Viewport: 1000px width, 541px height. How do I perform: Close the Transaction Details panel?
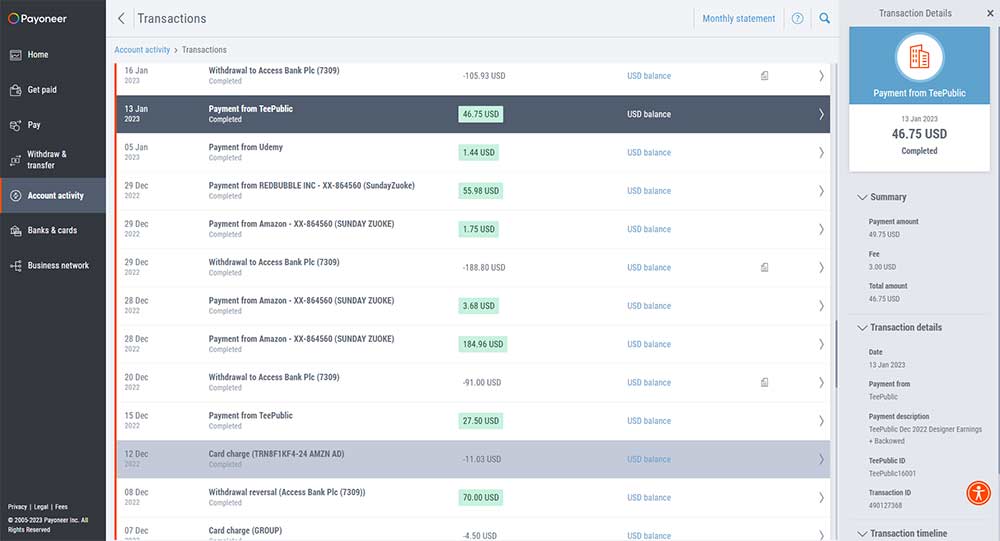[x=990, y=13]
